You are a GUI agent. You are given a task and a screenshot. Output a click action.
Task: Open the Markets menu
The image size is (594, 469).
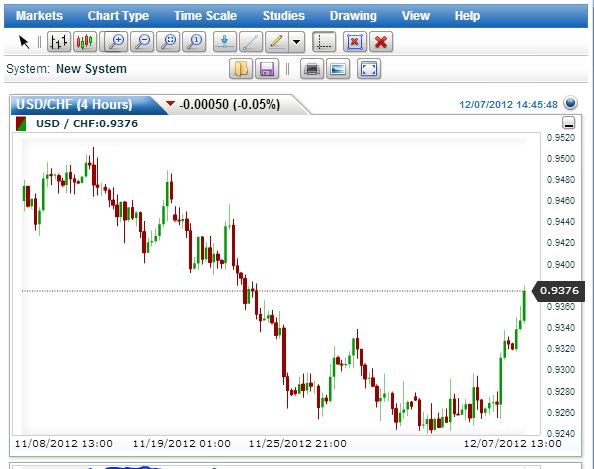[39, 16]
